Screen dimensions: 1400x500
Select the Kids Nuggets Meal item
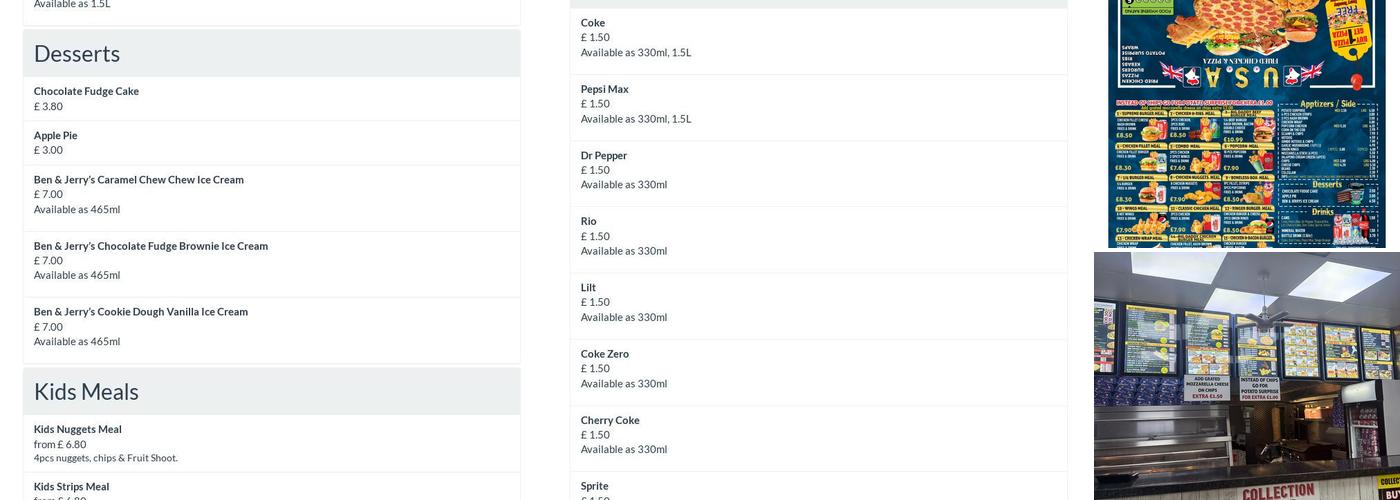tap(78, 429)
